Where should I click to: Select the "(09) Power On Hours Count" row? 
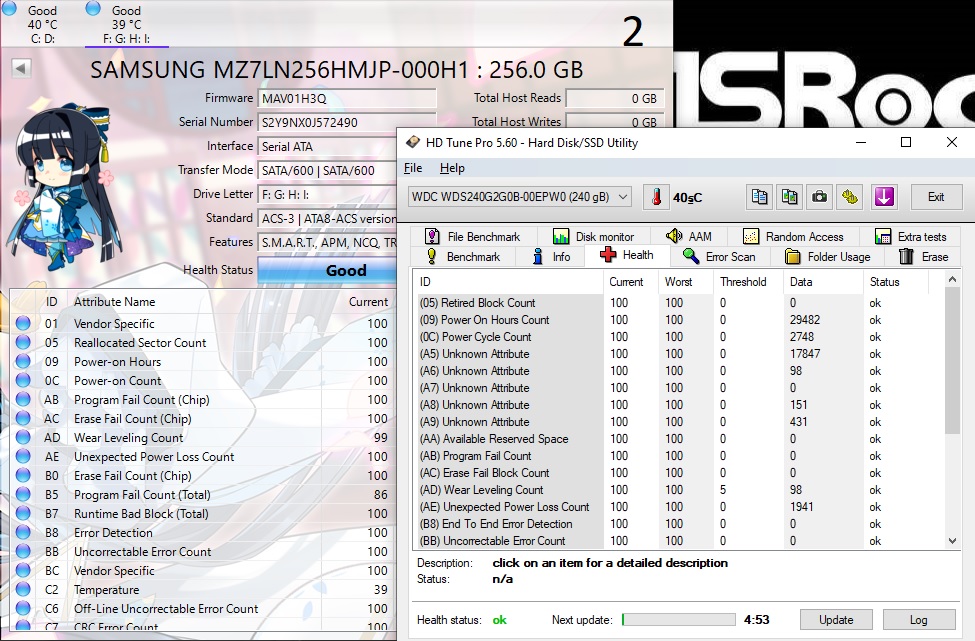(x=679, y=320)
